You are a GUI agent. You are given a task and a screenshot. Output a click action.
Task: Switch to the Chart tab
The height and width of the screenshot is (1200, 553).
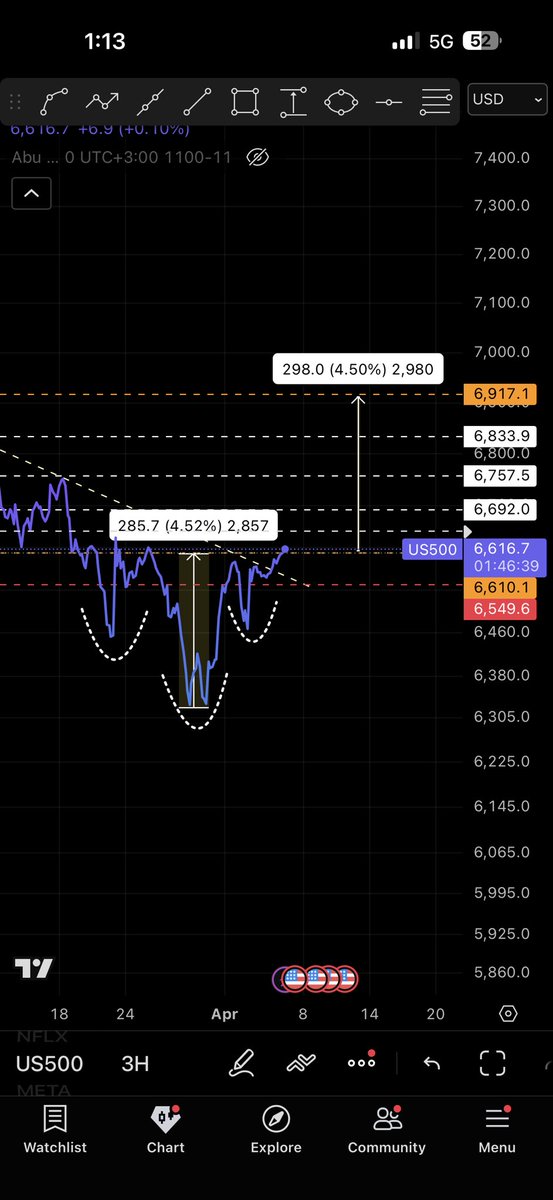165,1130
